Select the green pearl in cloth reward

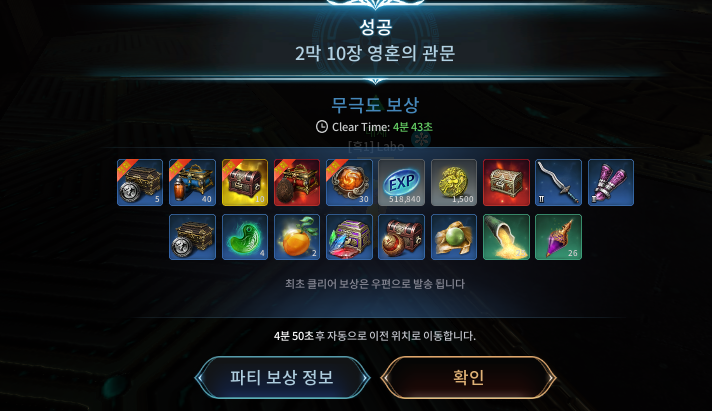[454, 237]
